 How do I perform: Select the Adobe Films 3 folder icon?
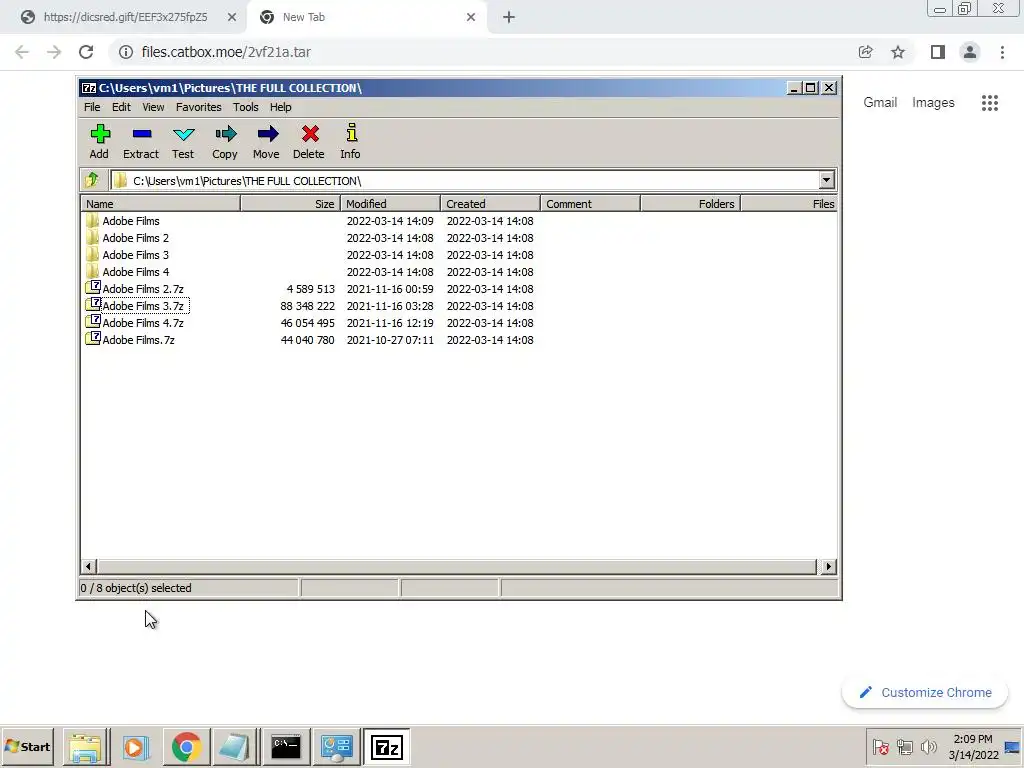[93, 255]
